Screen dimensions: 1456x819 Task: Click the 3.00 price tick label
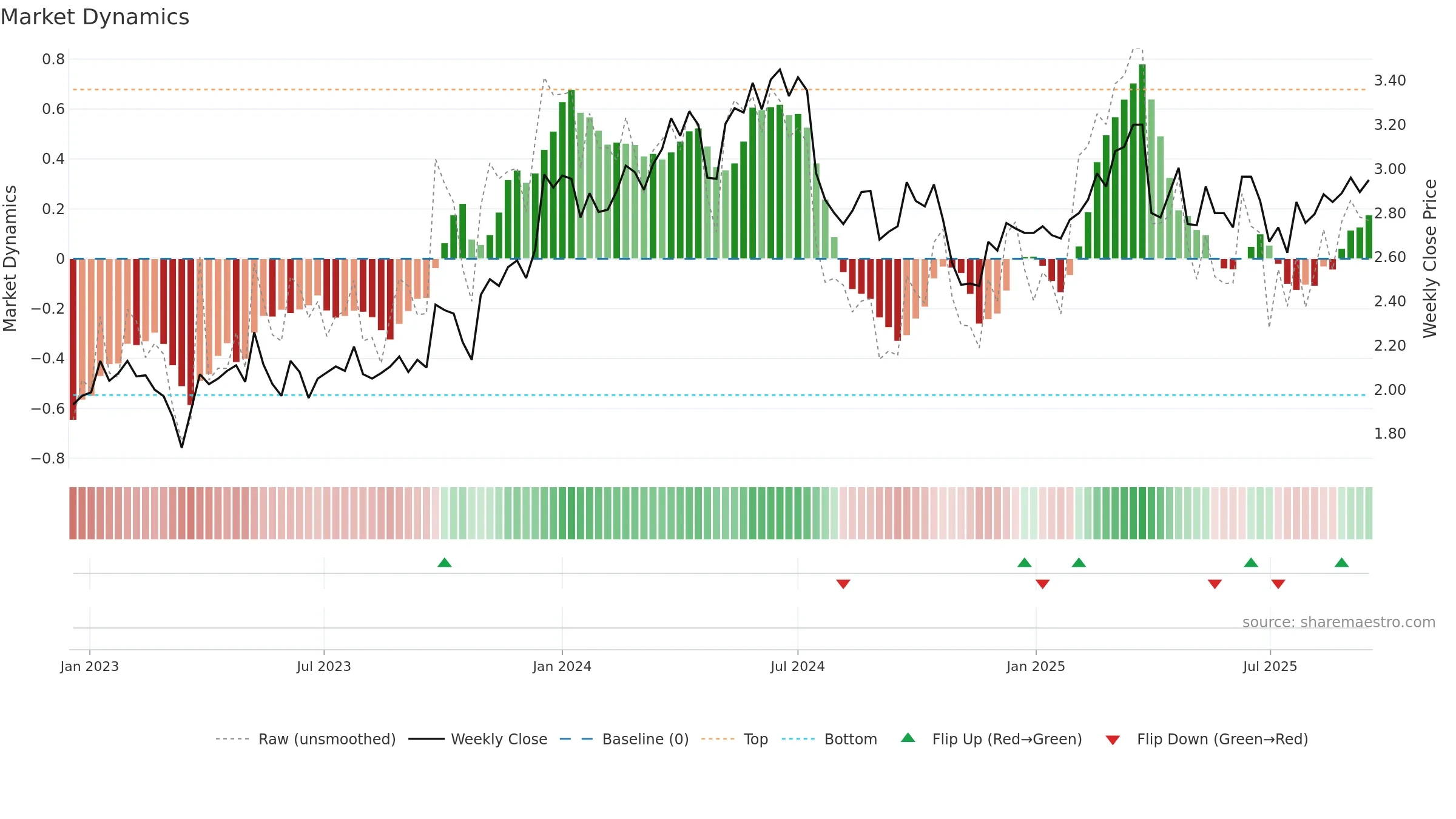[x=1390, y=169]
